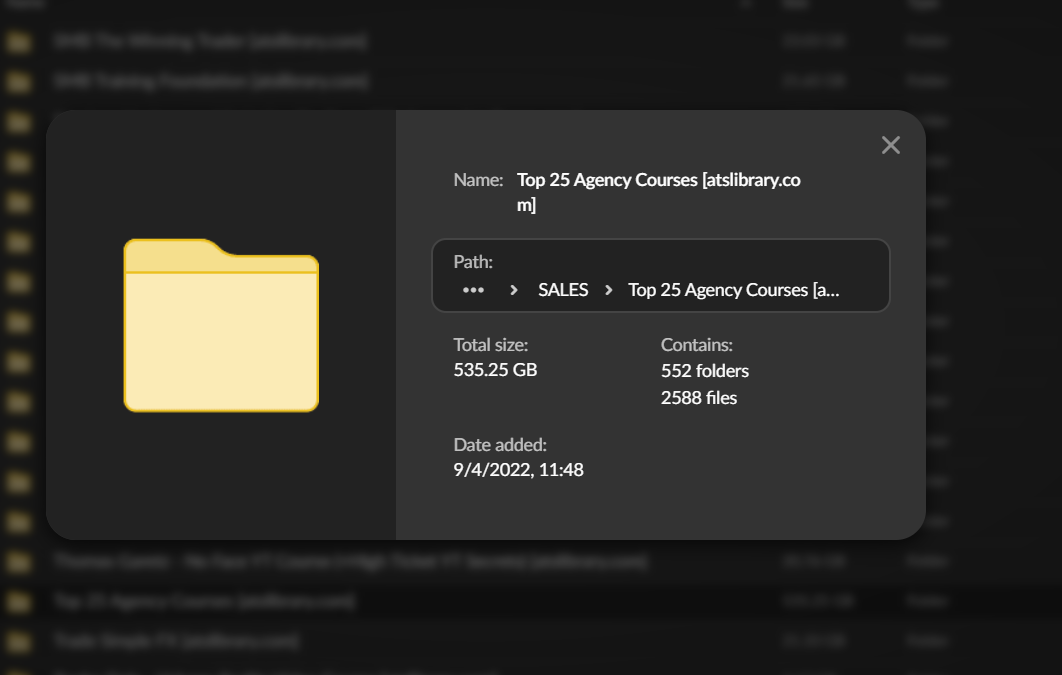
Task: Click the Path label in the path box
Action: click(473, 262)
